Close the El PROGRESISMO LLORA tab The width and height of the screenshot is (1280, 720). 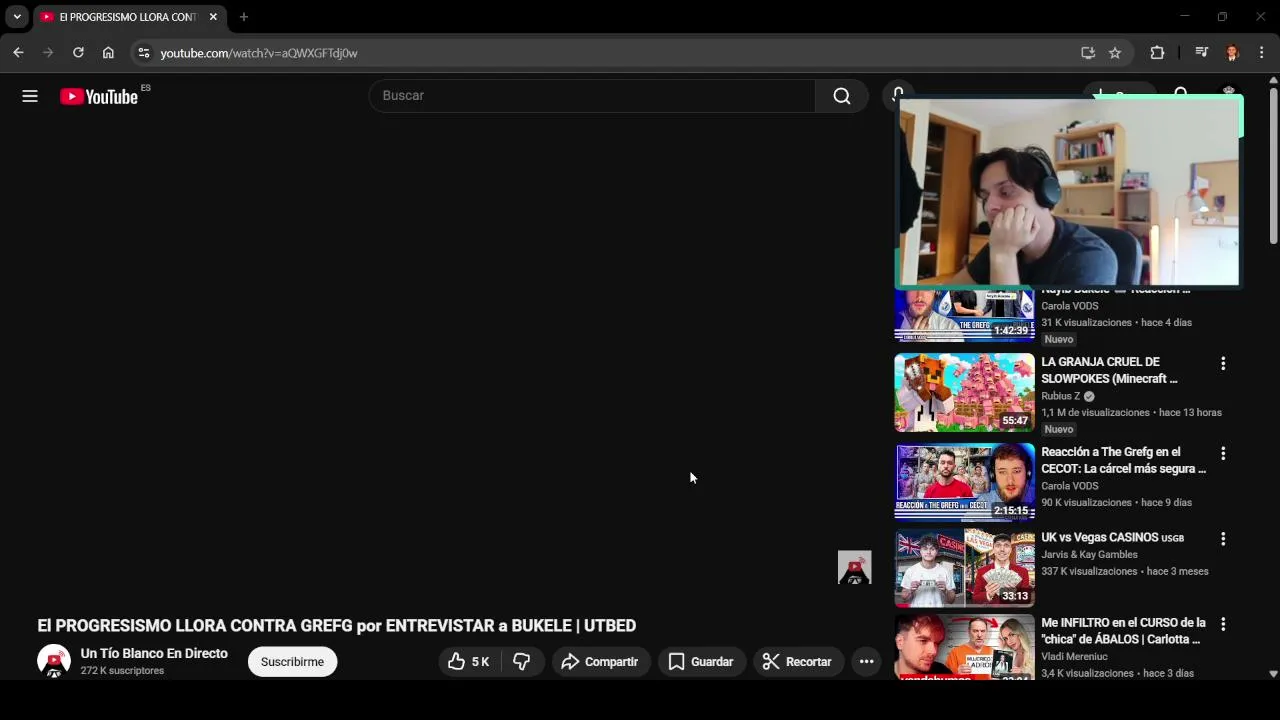[x=213, y=17]
